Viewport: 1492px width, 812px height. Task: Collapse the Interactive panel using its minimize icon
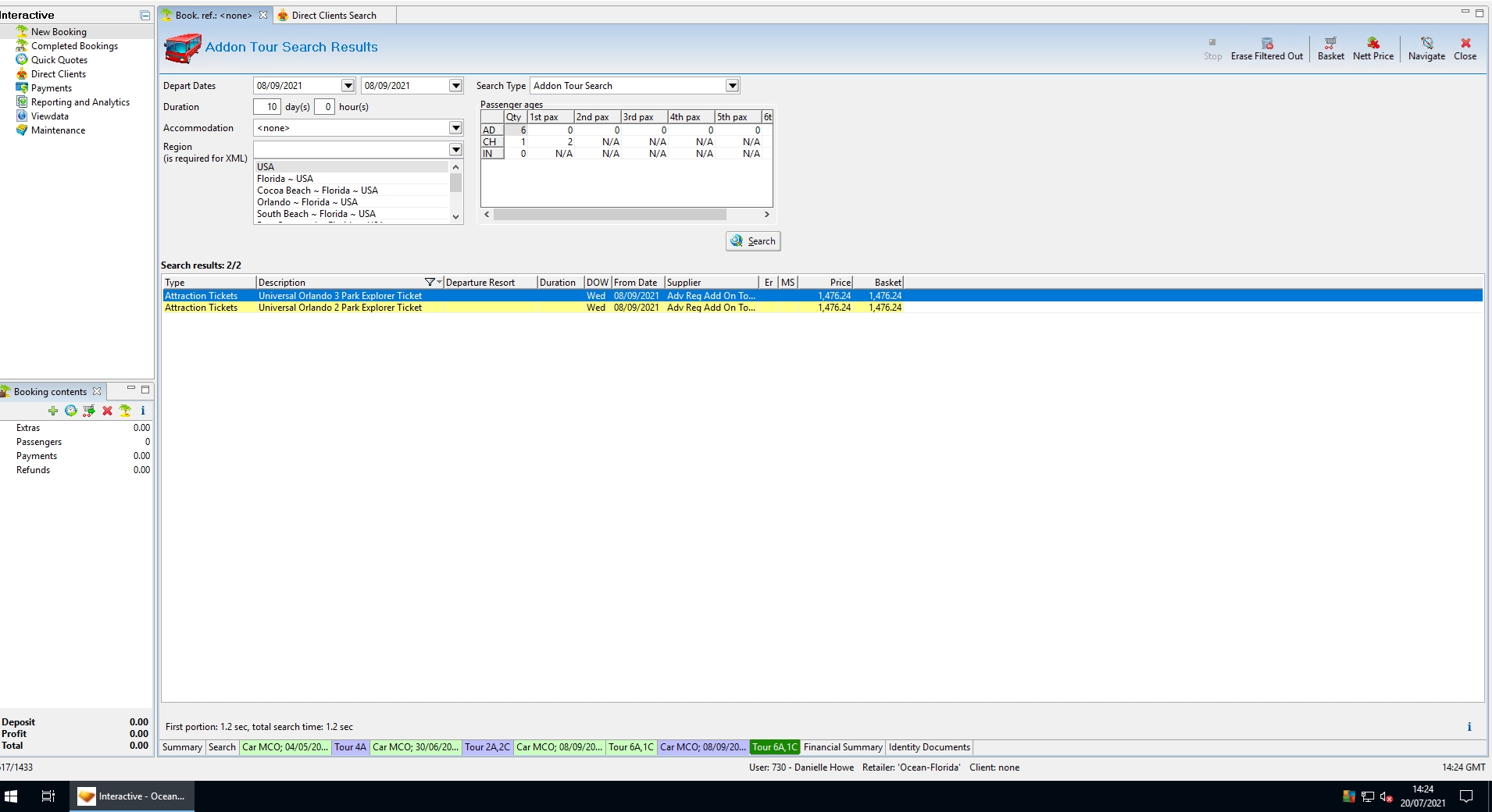coord(145,16)
